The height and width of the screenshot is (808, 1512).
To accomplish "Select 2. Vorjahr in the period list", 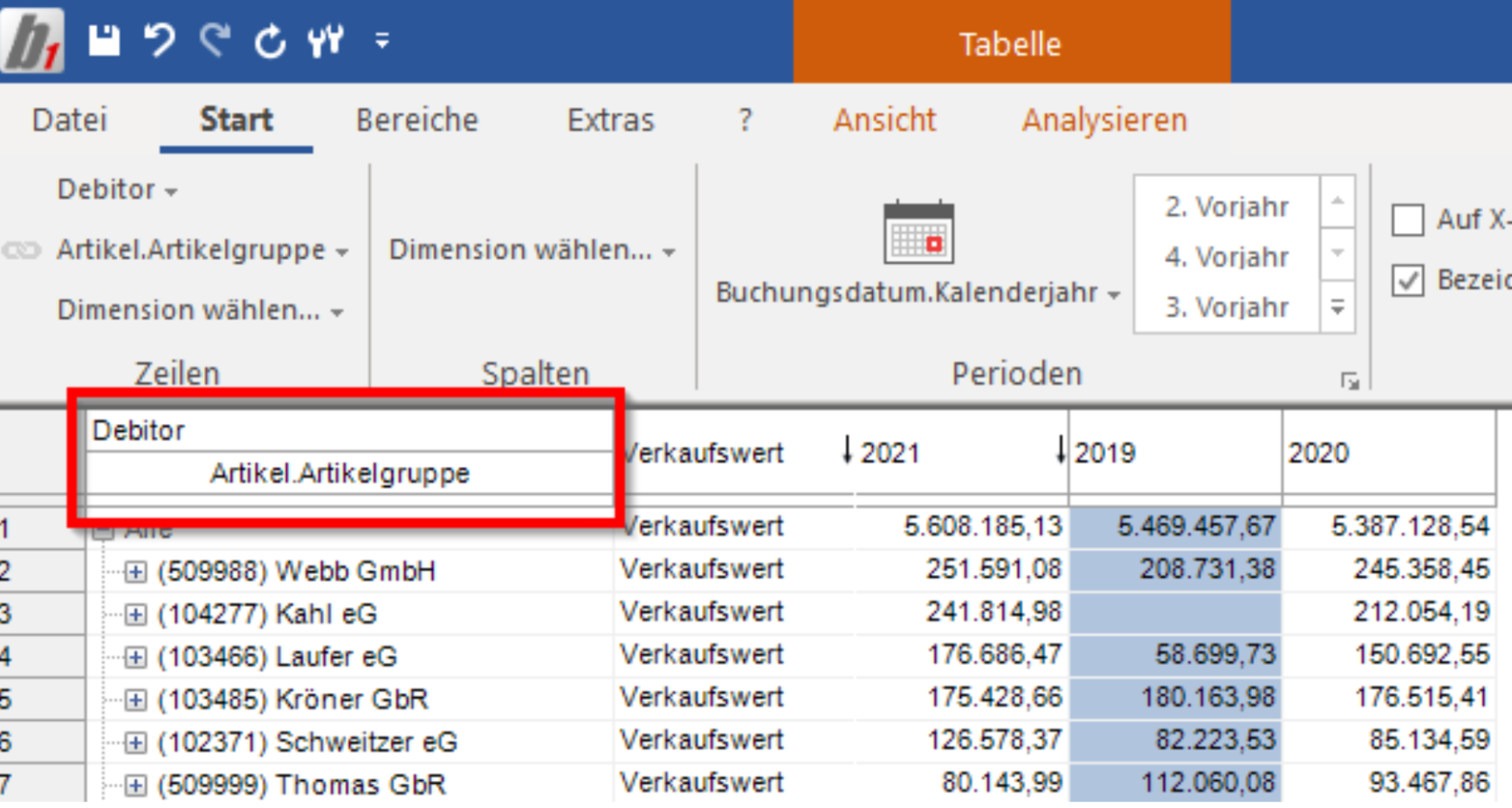I will [x=1227, y=207].
